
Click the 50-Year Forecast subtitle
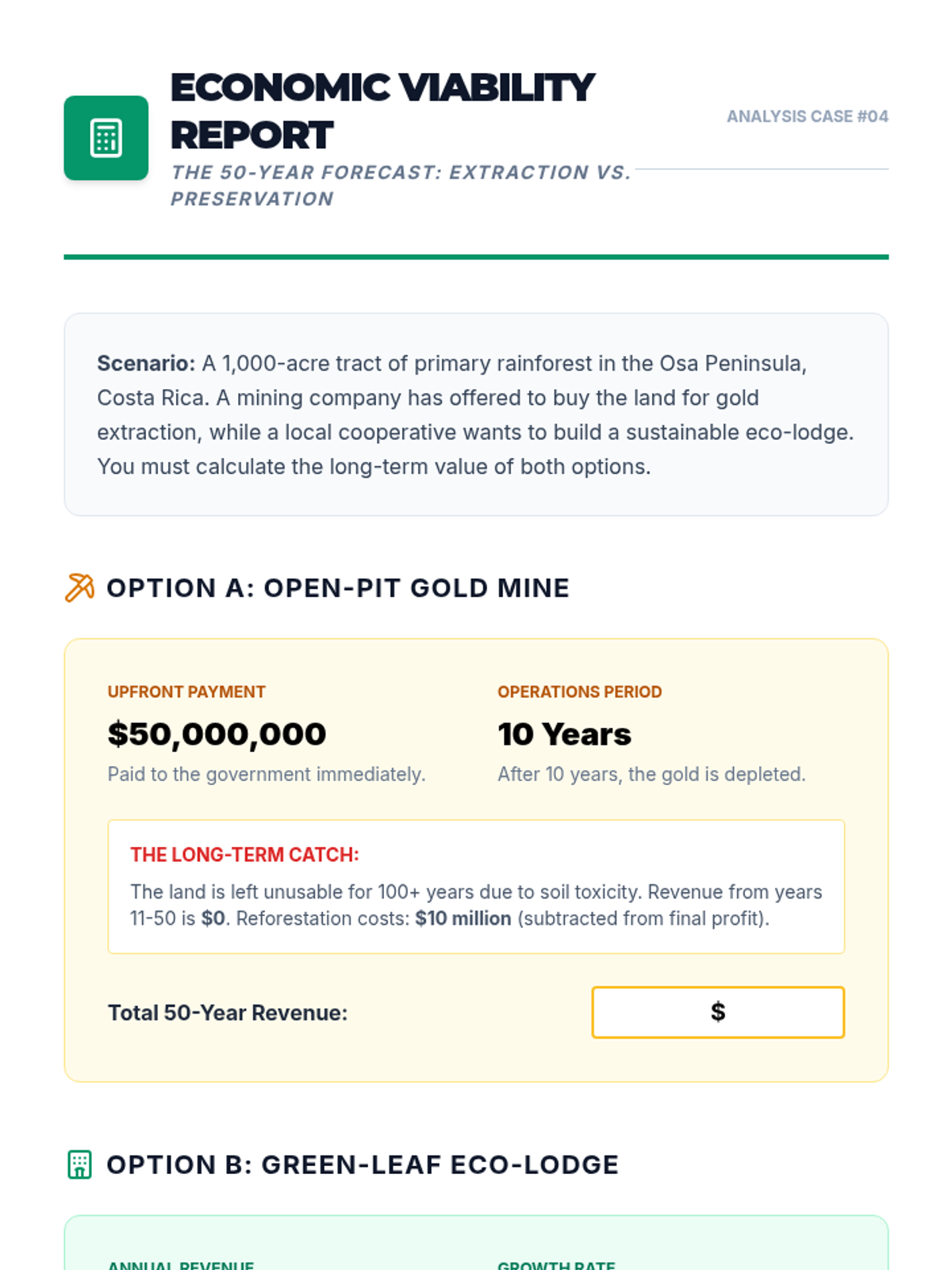pos(401,185)
